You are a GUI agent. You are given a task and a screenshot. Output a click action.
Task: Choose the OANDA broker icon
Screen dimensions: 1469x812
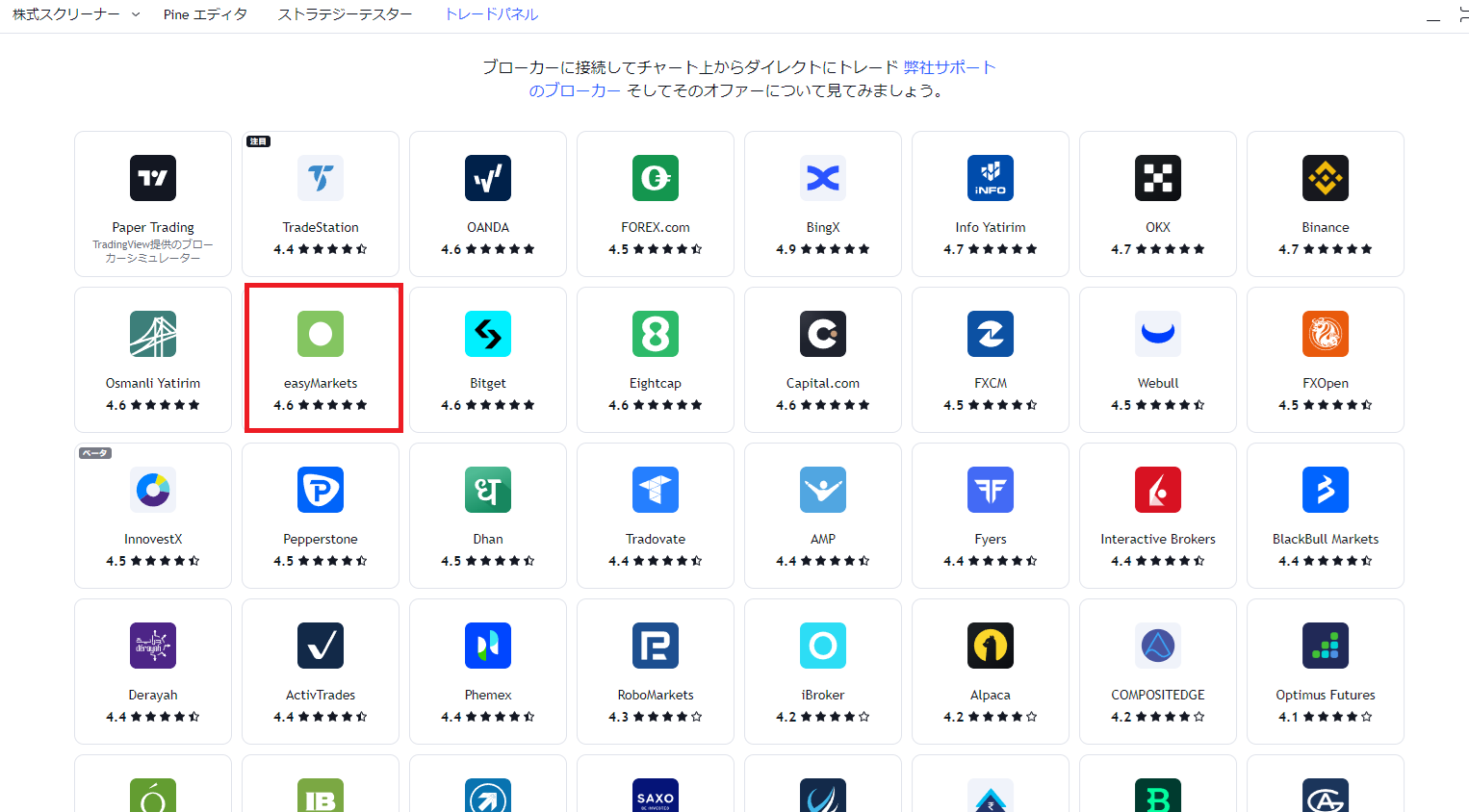tap(488, 178)
